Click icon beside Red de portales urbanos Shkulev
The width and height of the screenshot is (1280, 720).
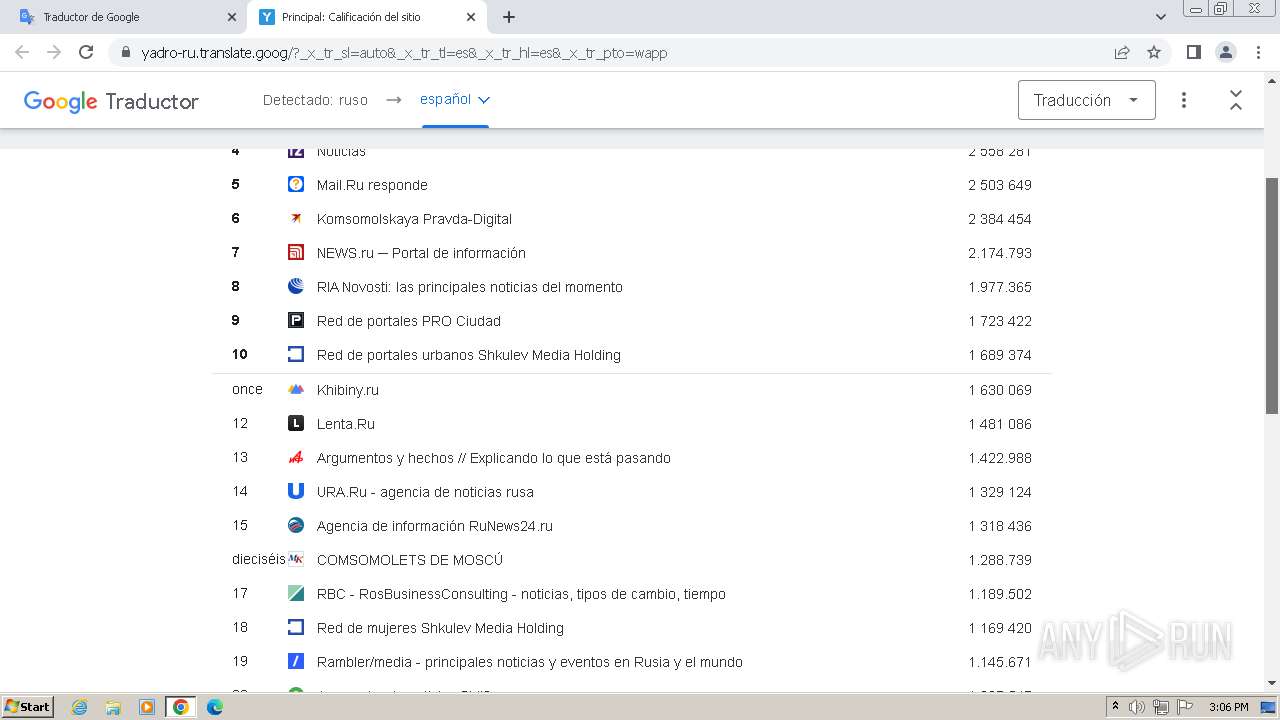(296, 354)
